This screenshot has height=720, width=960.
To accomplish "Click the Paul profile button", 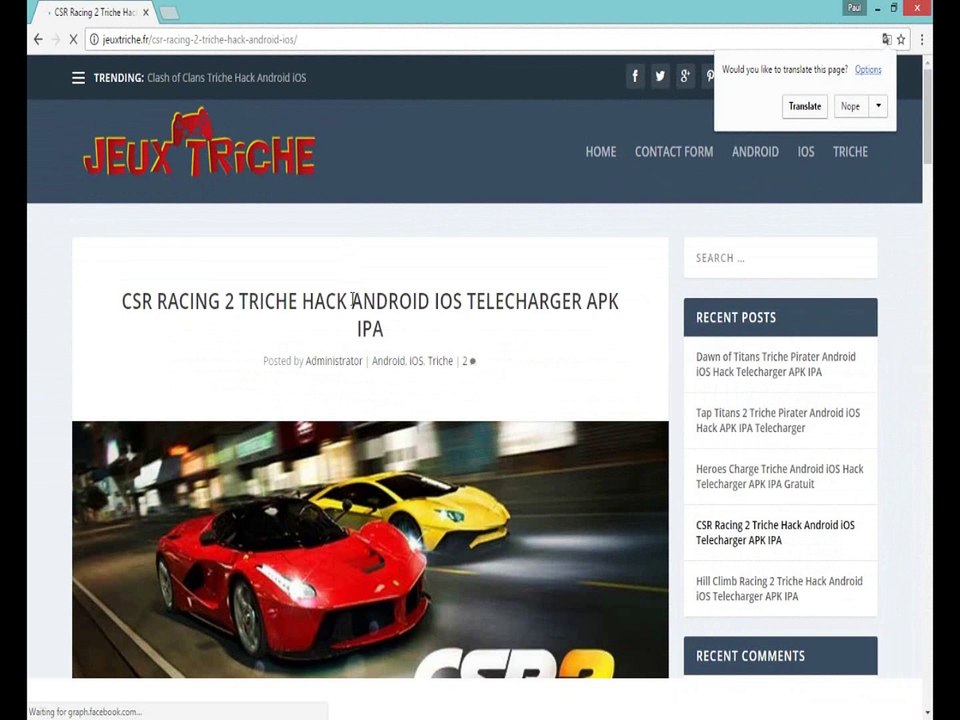I will [x=854, y=7].
